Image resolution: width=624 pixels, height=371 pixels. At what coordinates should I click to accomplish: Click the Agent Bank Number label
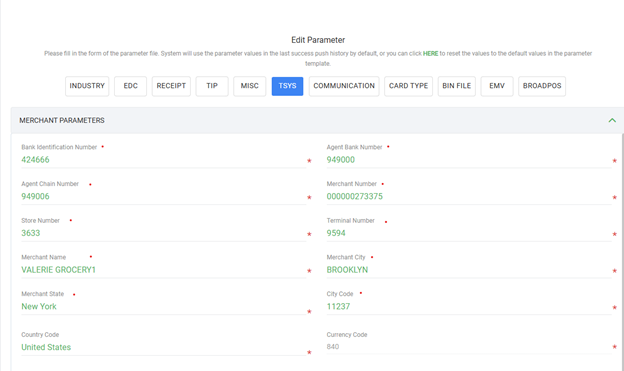point(354,147)
